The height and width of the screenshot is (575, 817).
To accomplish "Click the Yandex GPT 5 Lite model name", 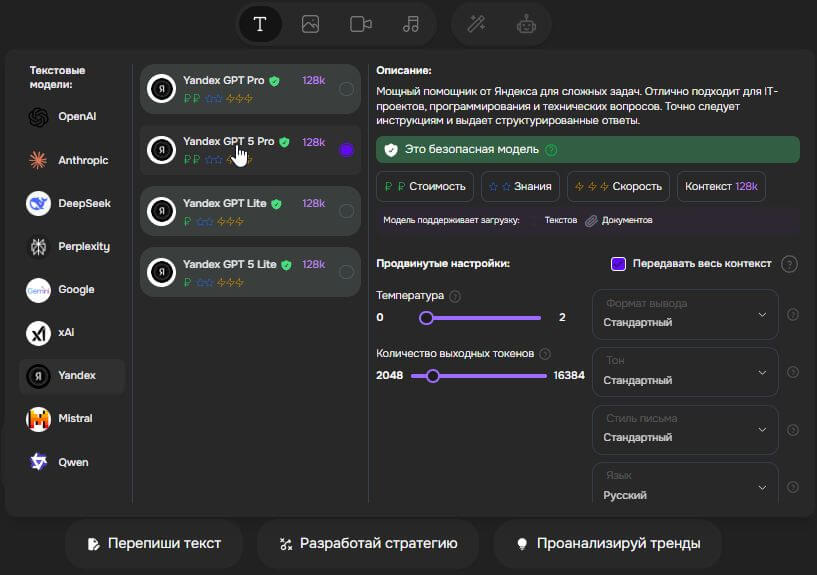I will (229, 265).
